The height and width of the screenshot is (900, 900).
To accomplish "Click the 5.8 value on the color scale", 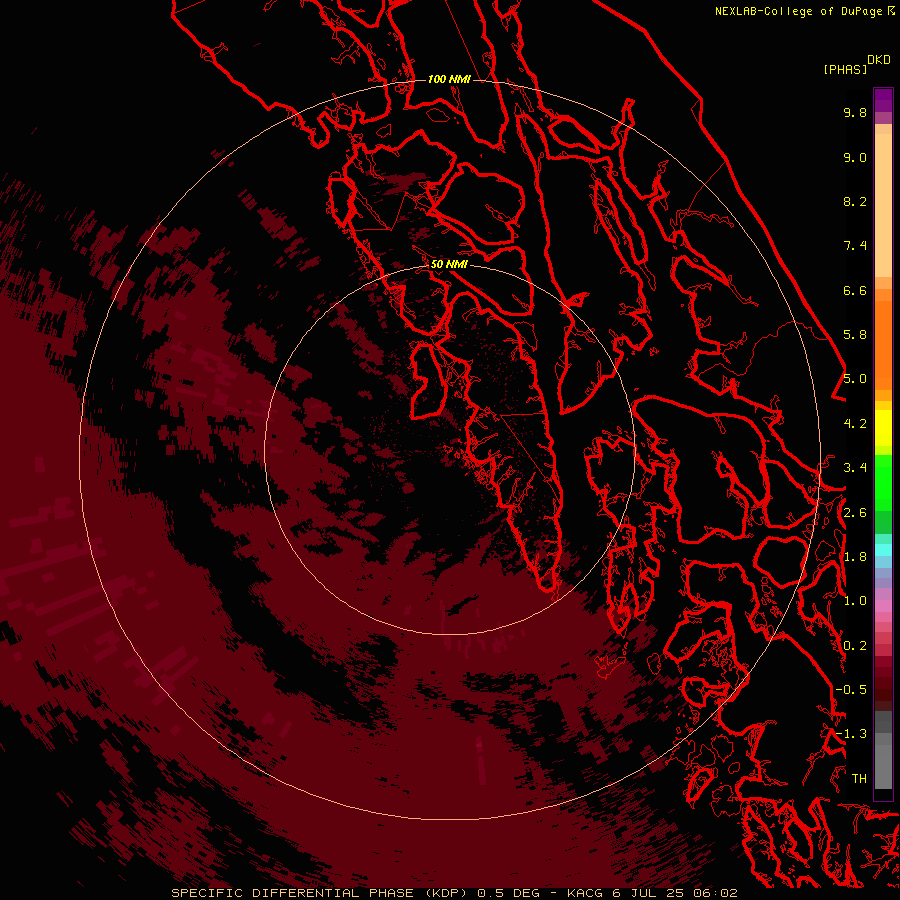I will tap(855, 335).
